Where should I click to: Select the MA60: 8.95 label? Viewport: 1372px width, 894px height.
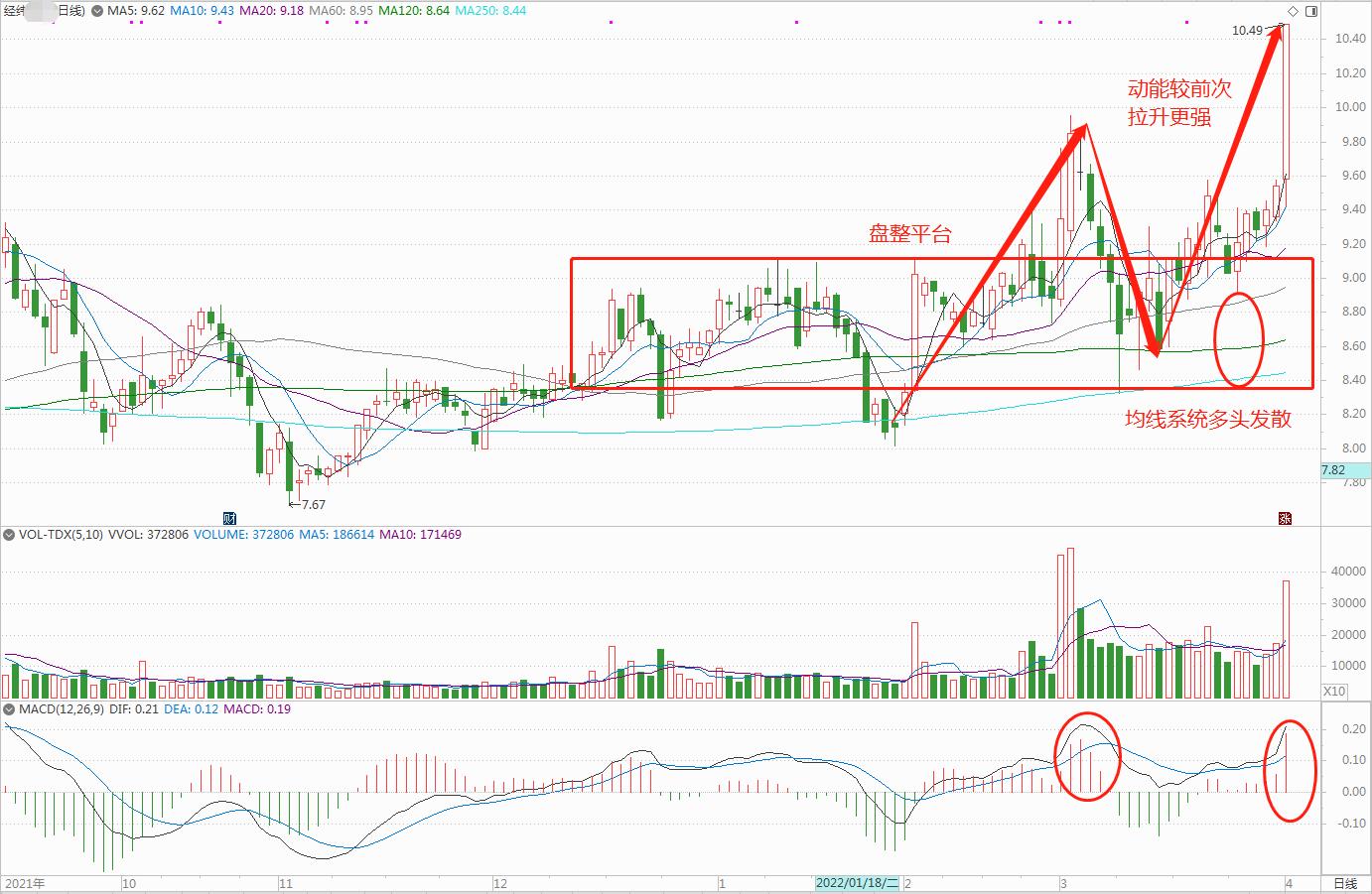tap(343, 11)
